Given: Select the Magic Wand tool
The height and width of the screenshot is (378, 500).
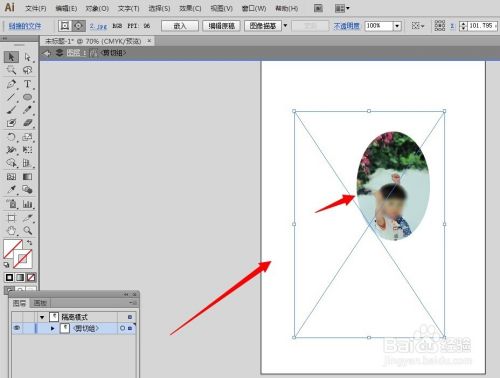Looking at the screenshot, I should coord(11,70).
